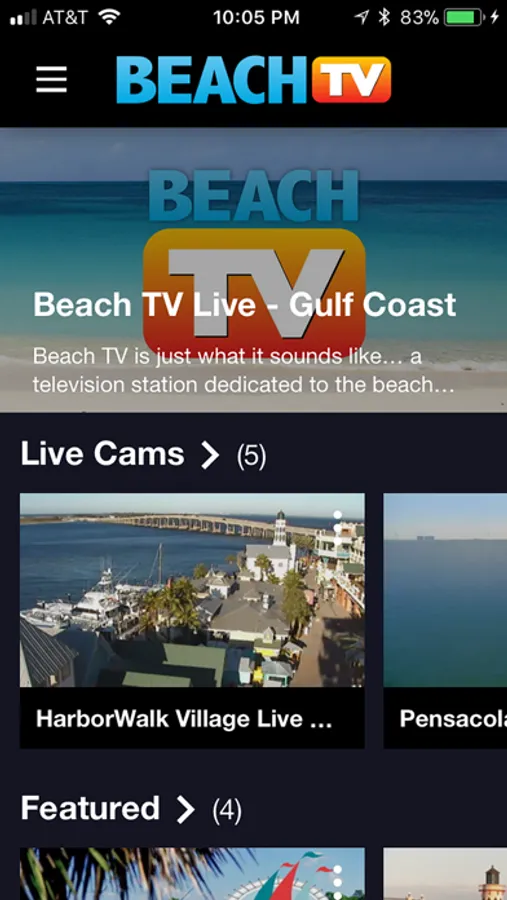Tap the Beach TV logo in header
Screen dimensions: 507x900
click(x=253, y=80)
